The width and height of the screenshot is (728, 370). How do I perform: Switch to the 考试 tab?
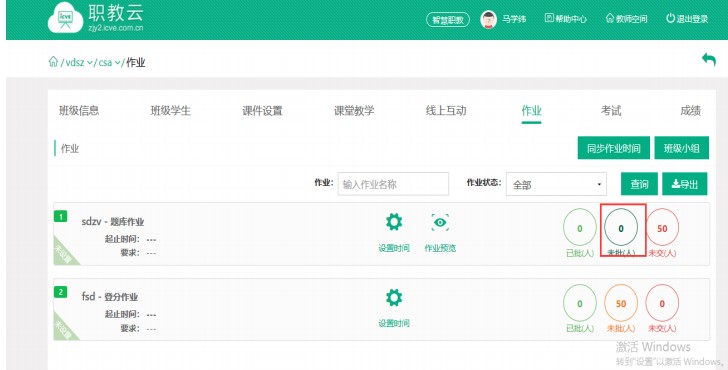611,110
